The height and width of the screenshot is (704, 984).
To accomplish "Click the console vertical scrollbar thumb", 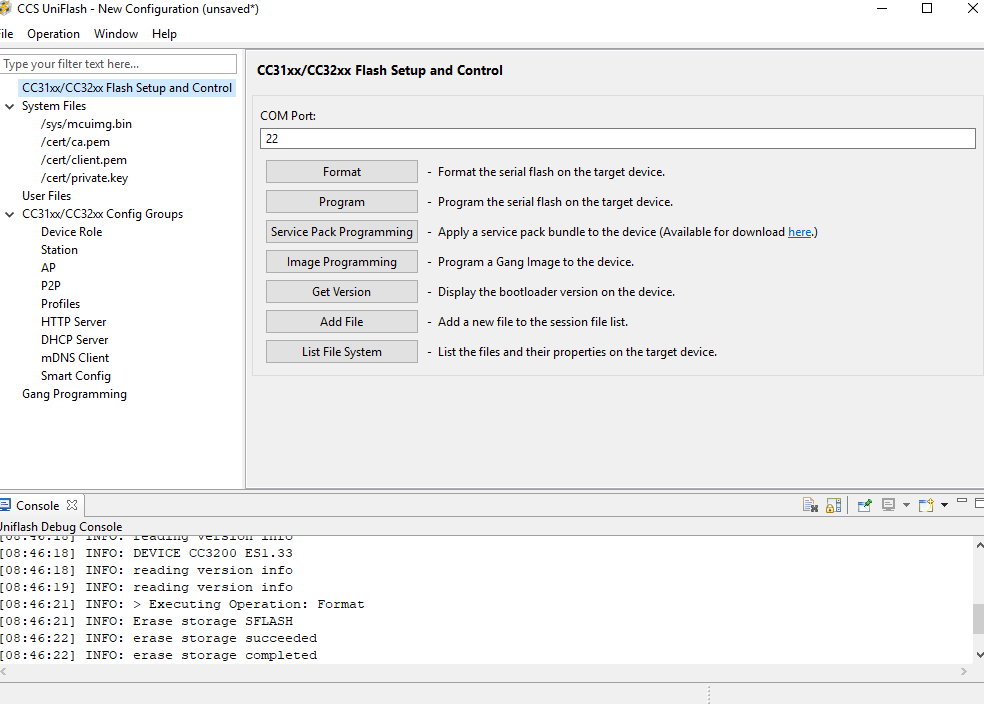I will 977,619.
